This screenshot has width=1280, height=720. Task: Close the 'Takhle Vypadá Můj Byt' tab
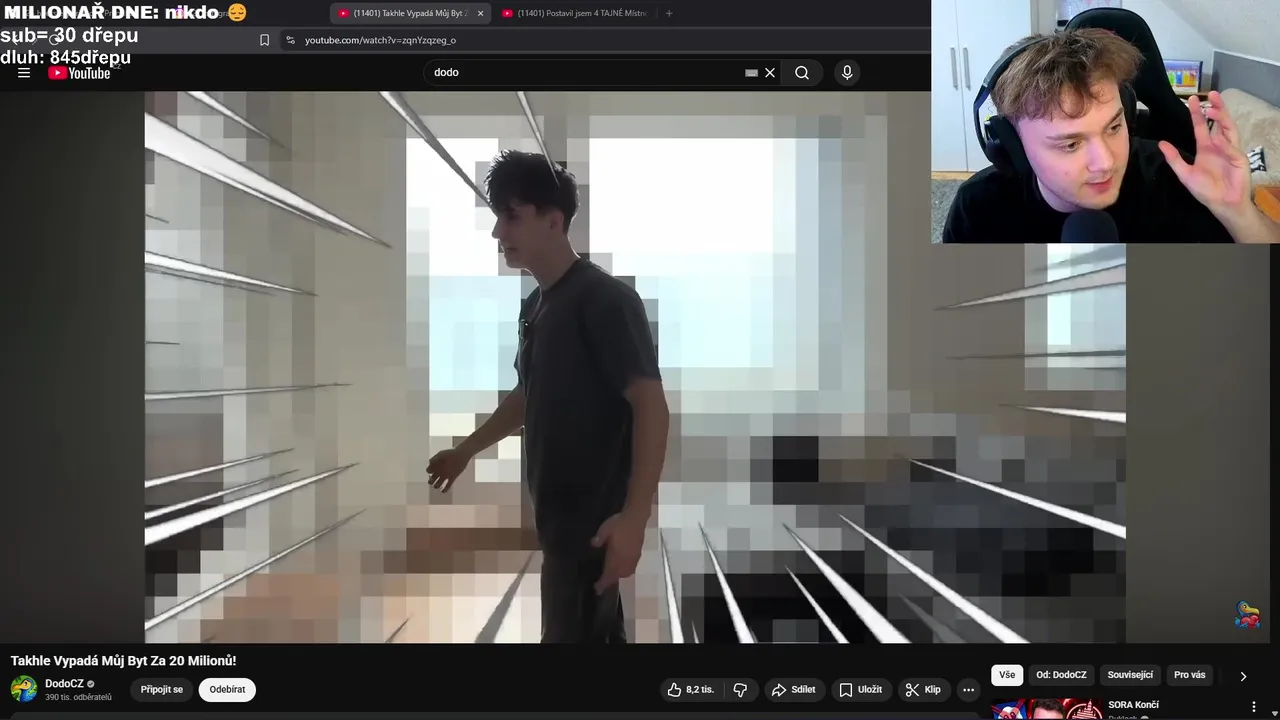[480, 13]
